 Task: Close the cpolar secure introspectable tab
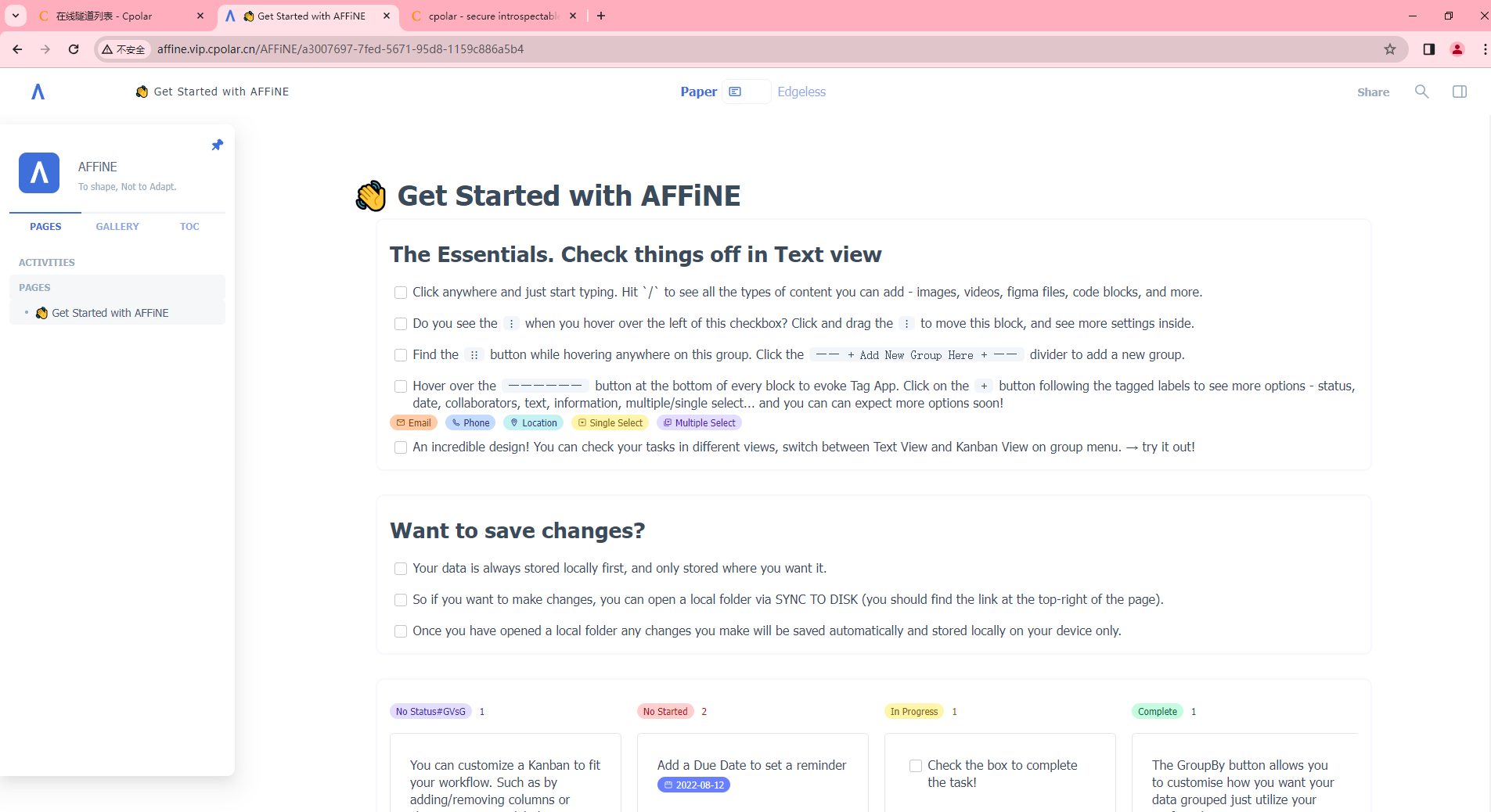573,16
